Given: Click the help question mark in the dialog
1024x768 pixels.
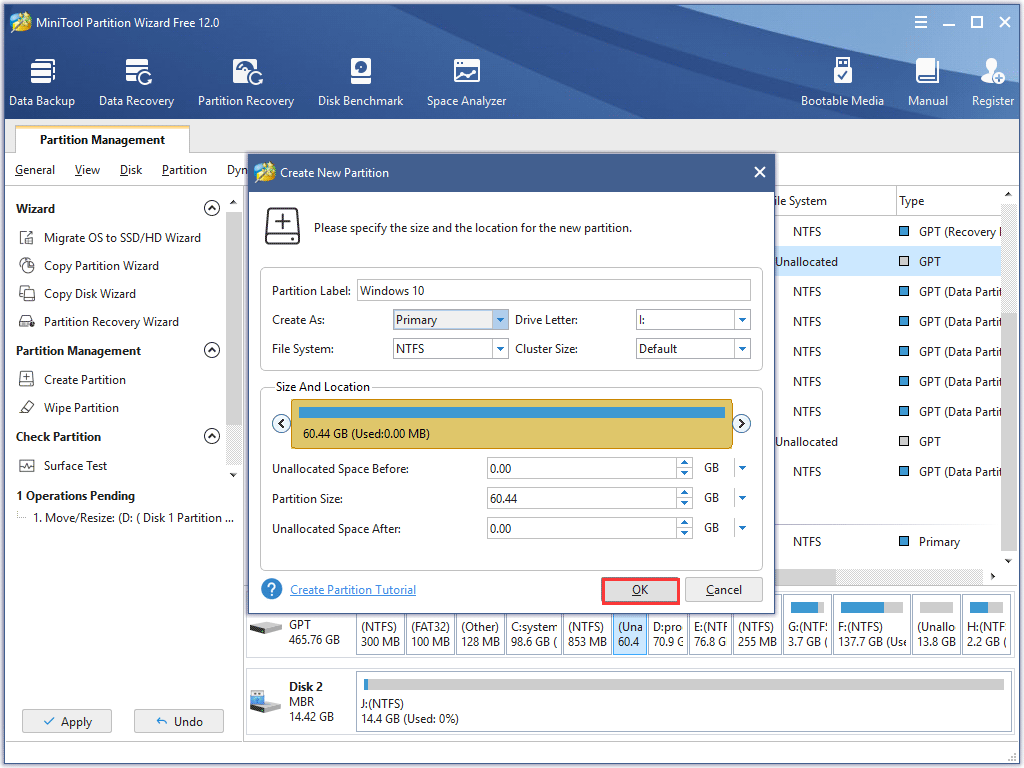Looking at the screenshot, I should [271, 589].
